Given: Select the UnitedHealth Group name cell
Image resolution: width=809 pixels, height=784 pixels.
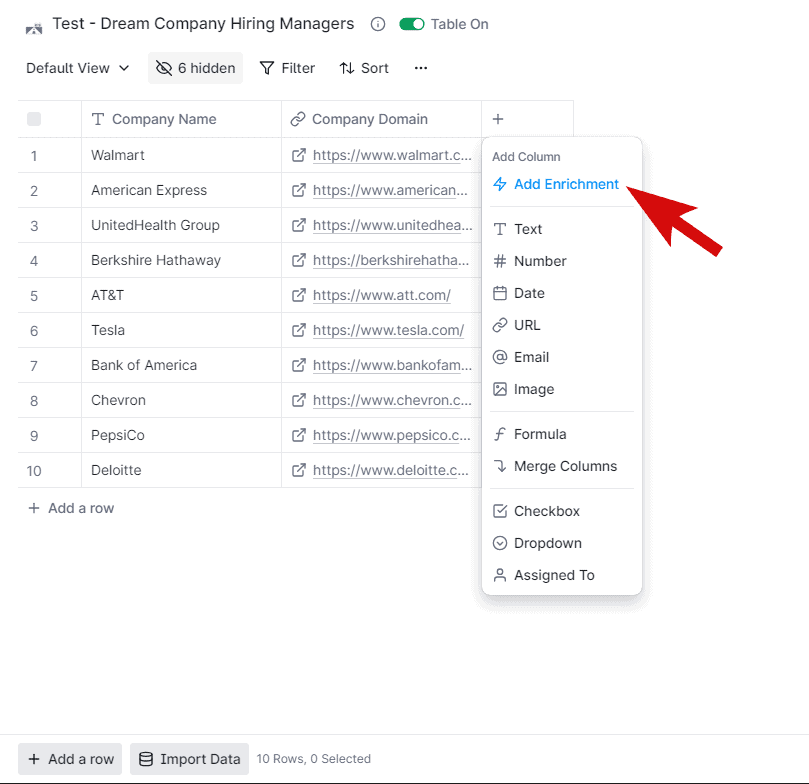Looking at the screenshot, I should pyautogui.click(x=181, y=225).
